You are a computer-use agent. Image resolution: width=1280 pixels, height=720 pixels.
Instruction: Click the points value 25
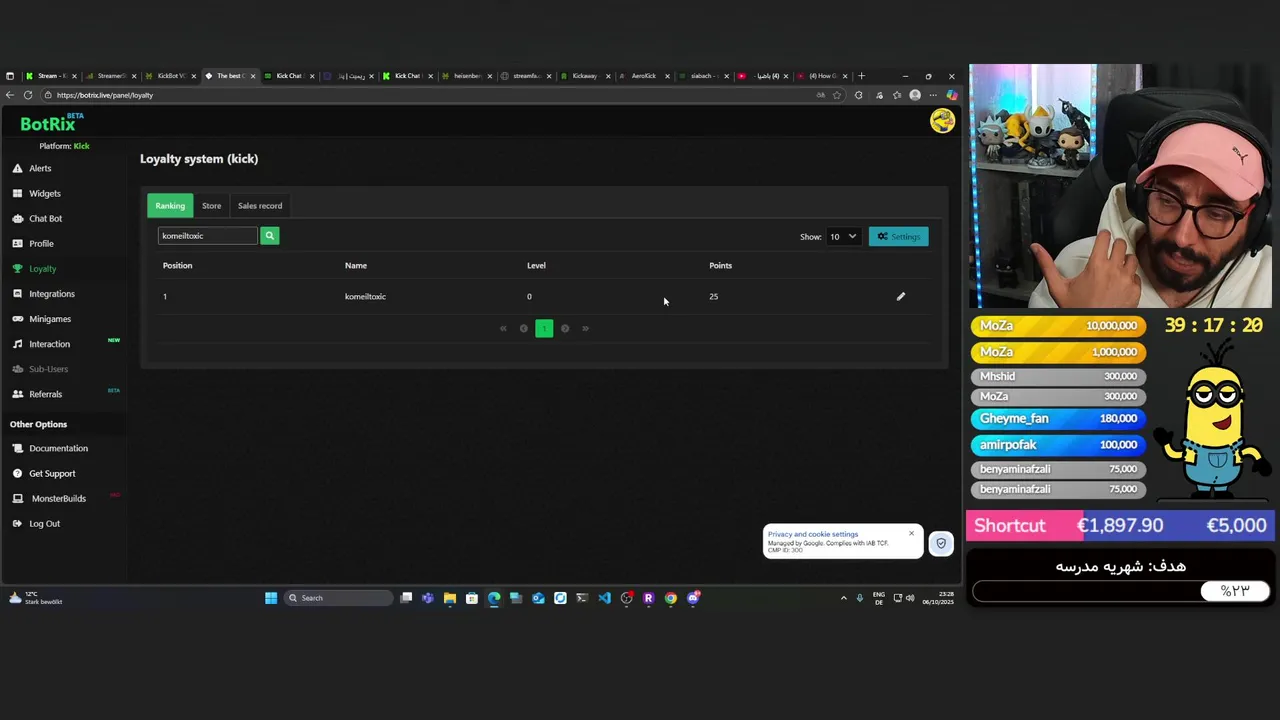(713, 296)
